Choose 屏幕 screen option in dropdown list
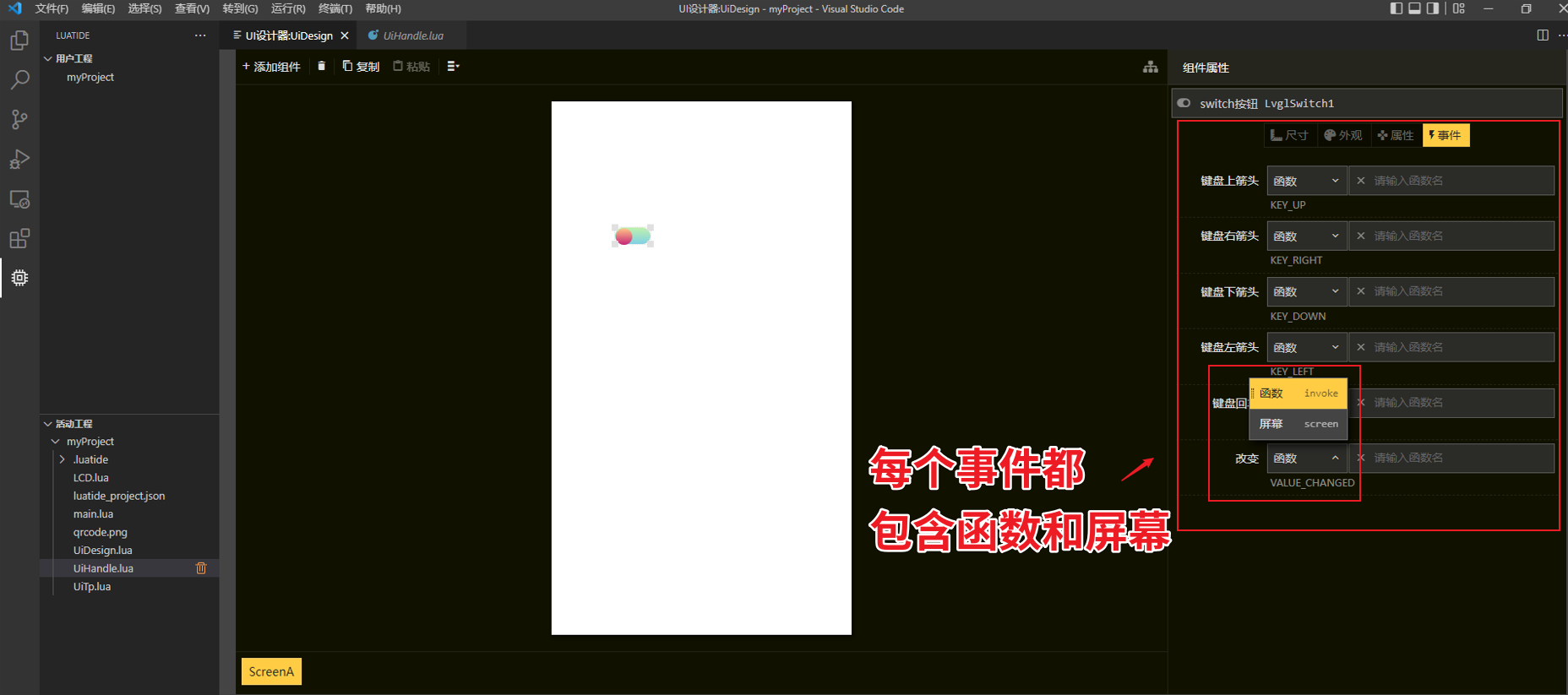The width and height of the screenshot is (1568, 695). point(1298,424)
